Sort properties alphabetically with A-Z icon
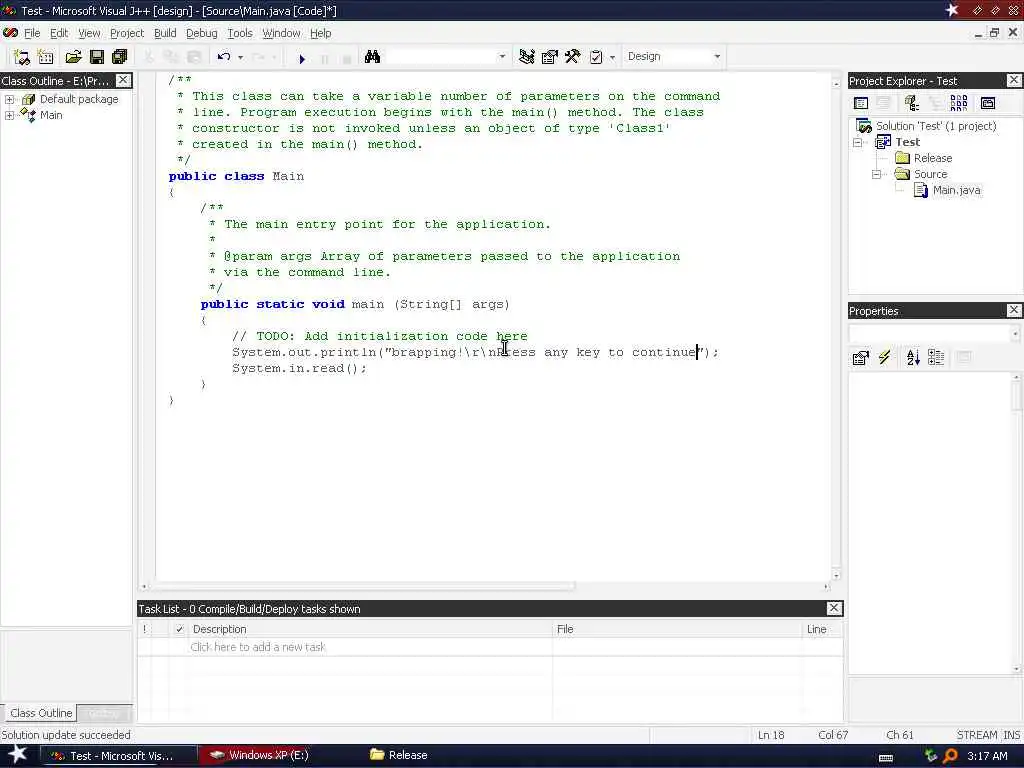The width and height of the screenshot is (1024, 768). 913,357
